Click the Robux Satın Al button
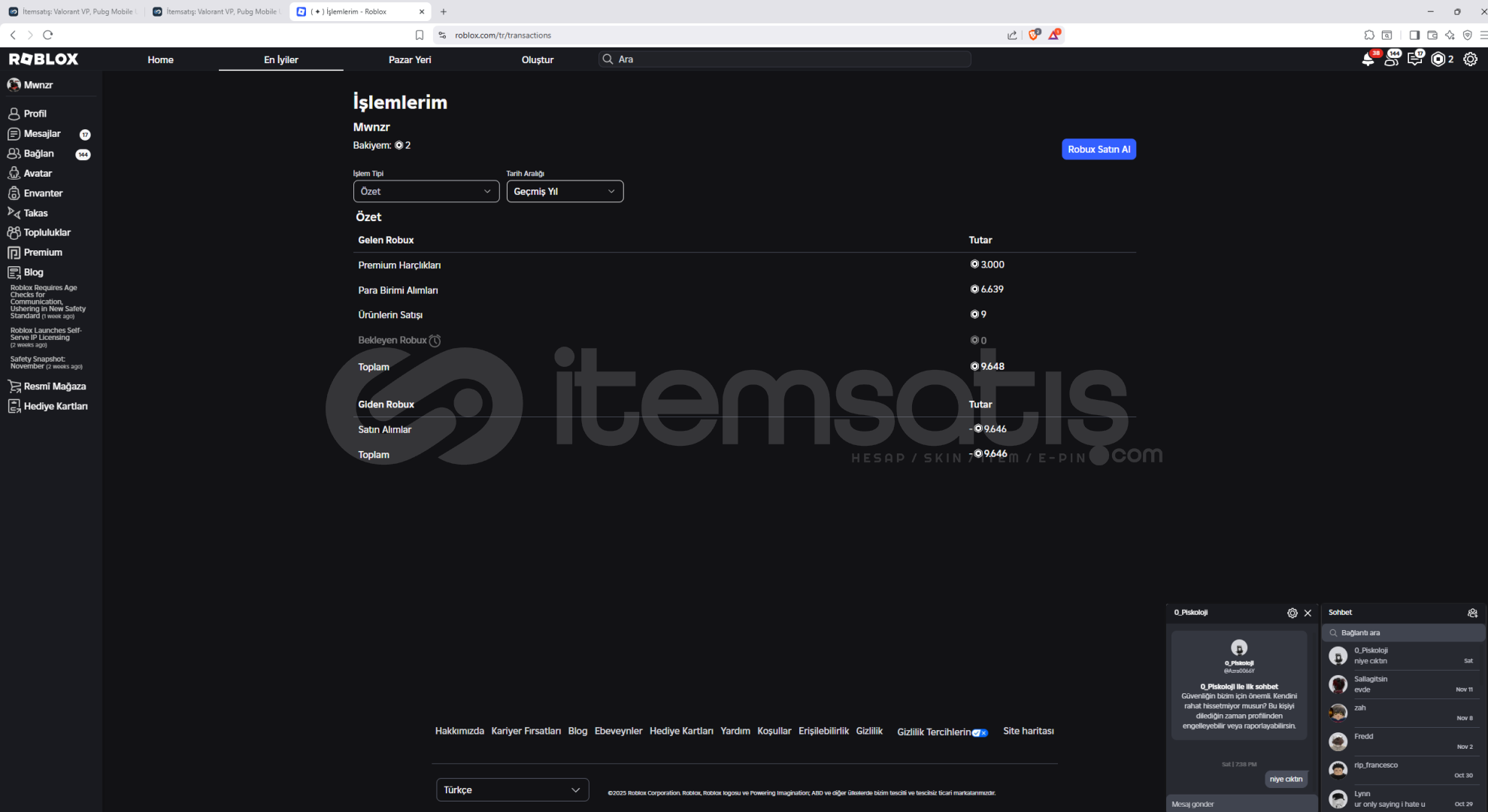 [x=1098, y=149]
